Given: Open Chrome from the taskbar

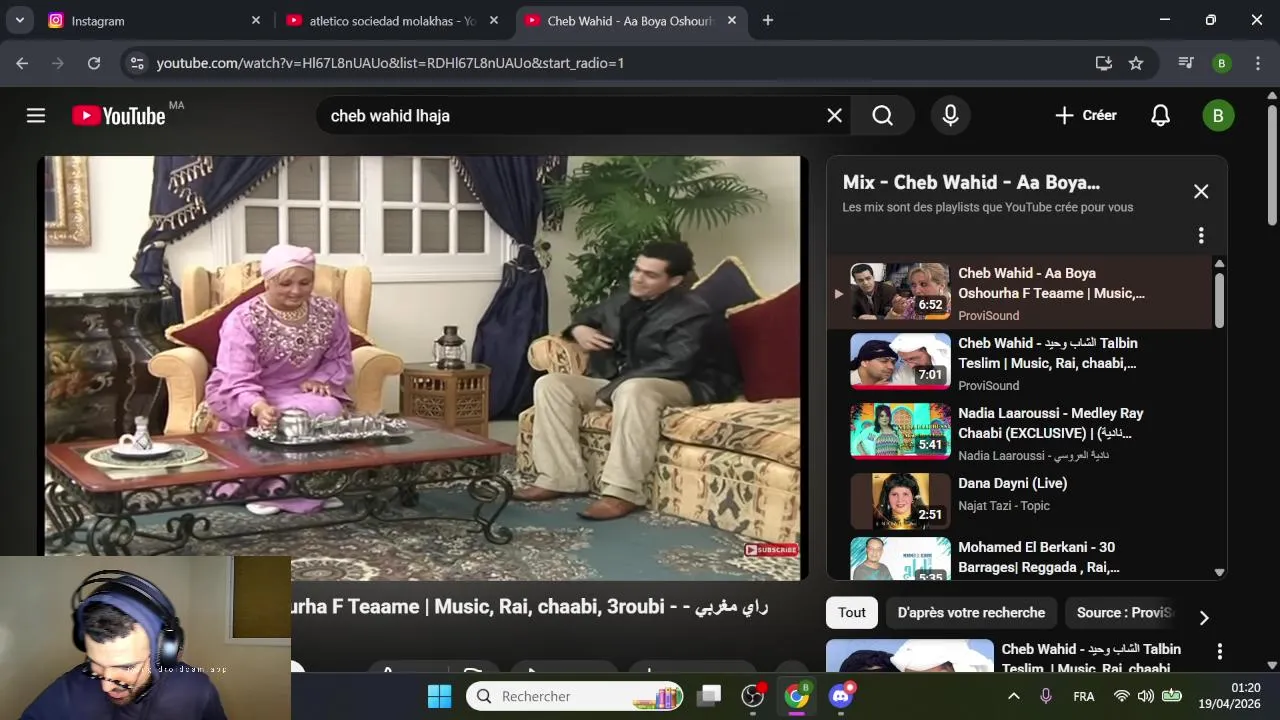Looking at the screenshot, I should click(x=797, y=696).
